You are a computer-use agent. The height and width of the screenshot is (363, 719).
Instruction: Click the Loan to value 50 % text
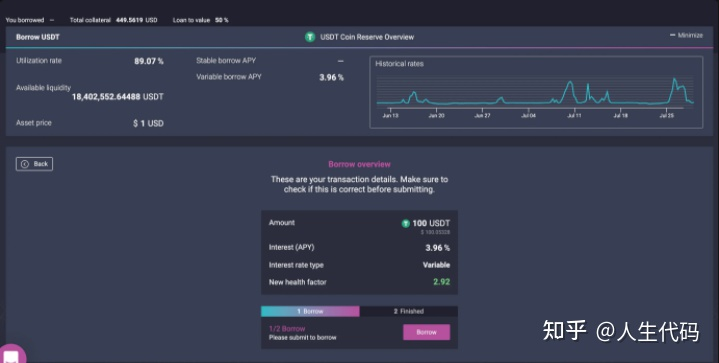click(200, 20)
